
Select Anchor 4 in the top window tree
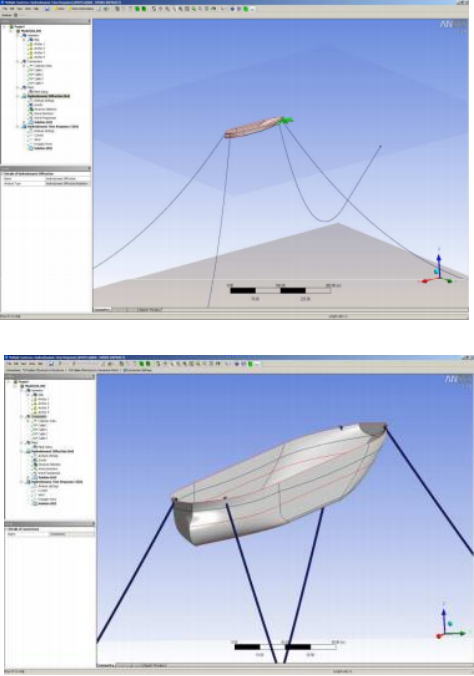pos(39,57)
